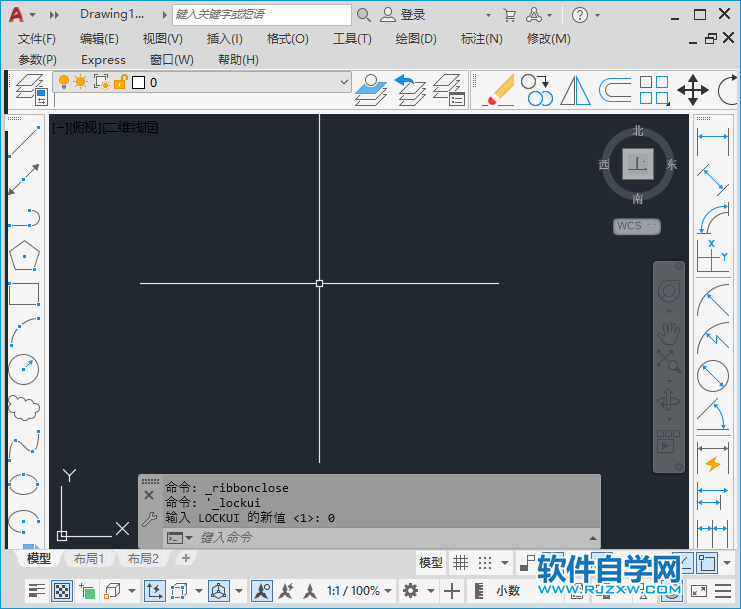Click the [俯视] viewport view label

[x=86, y=127]
